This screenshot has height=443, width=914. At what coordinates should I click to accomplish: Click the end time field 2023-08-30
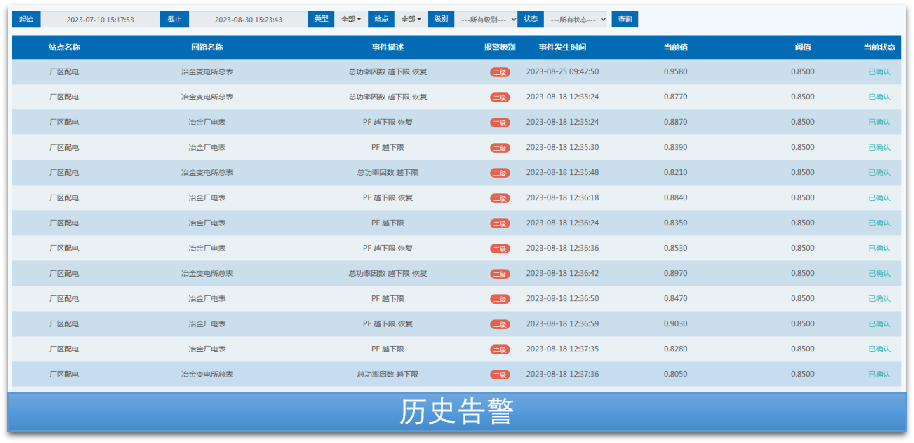pyautogui.click(x=247, y=19)
